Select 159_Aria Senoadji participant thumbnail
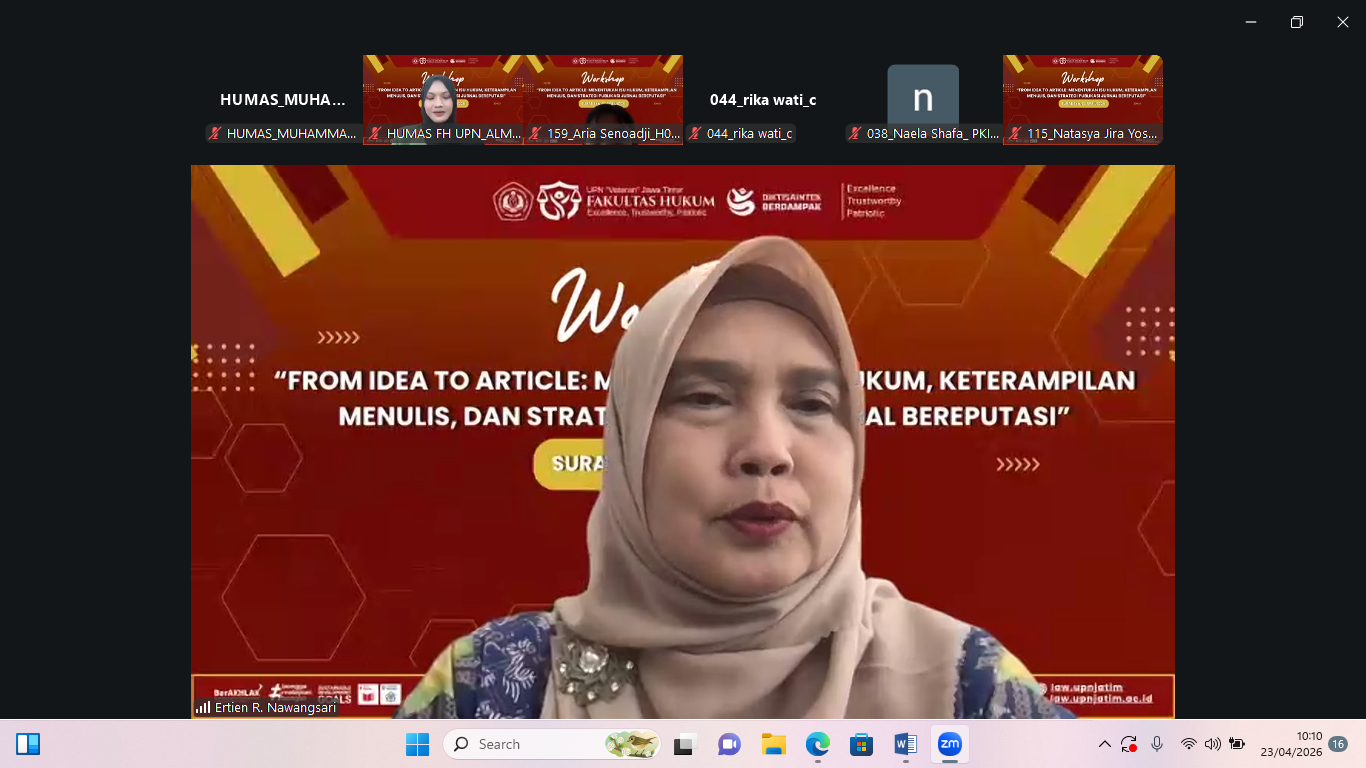This screenshot has height=768, width=1366. 603,99
